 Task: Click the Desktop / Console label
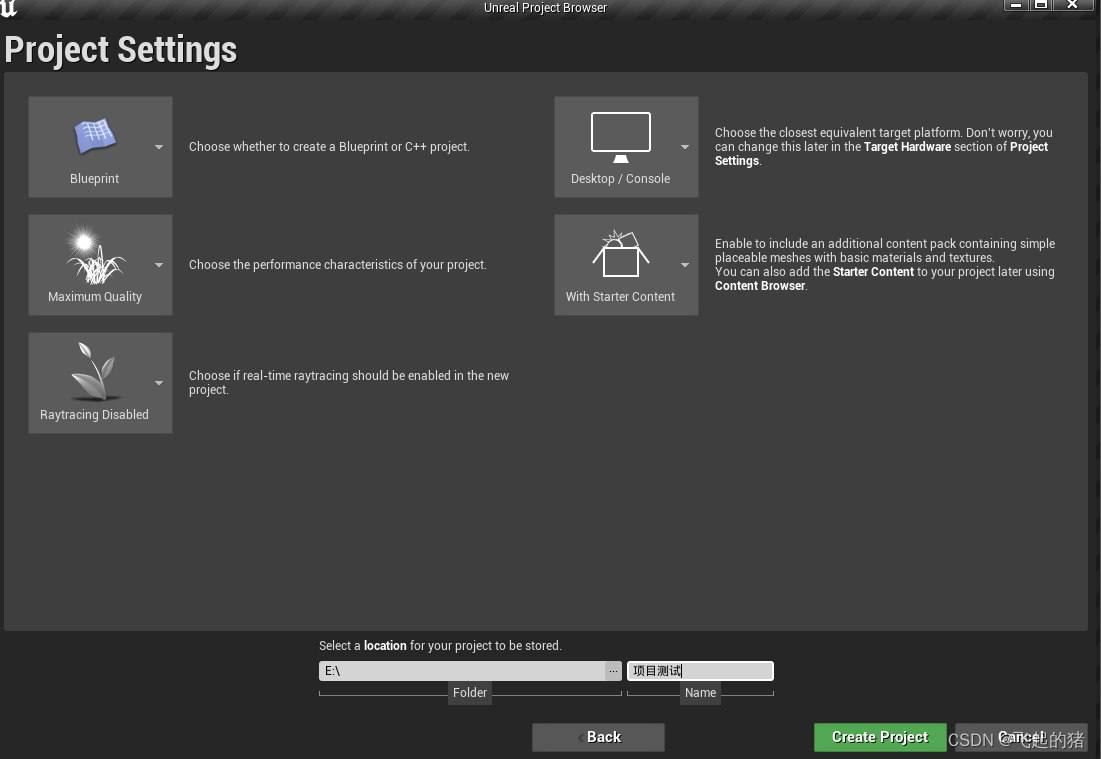(620, 178)
